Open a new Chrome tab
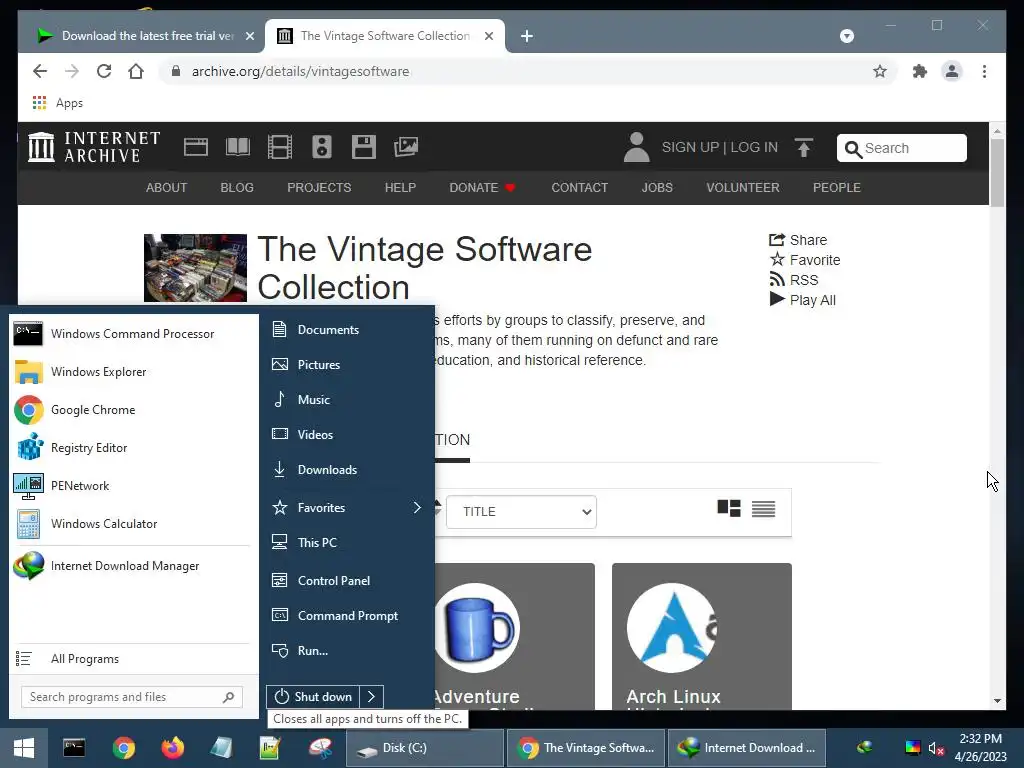1024x768 pixels. pyautogui.click(x=526, y=36)
